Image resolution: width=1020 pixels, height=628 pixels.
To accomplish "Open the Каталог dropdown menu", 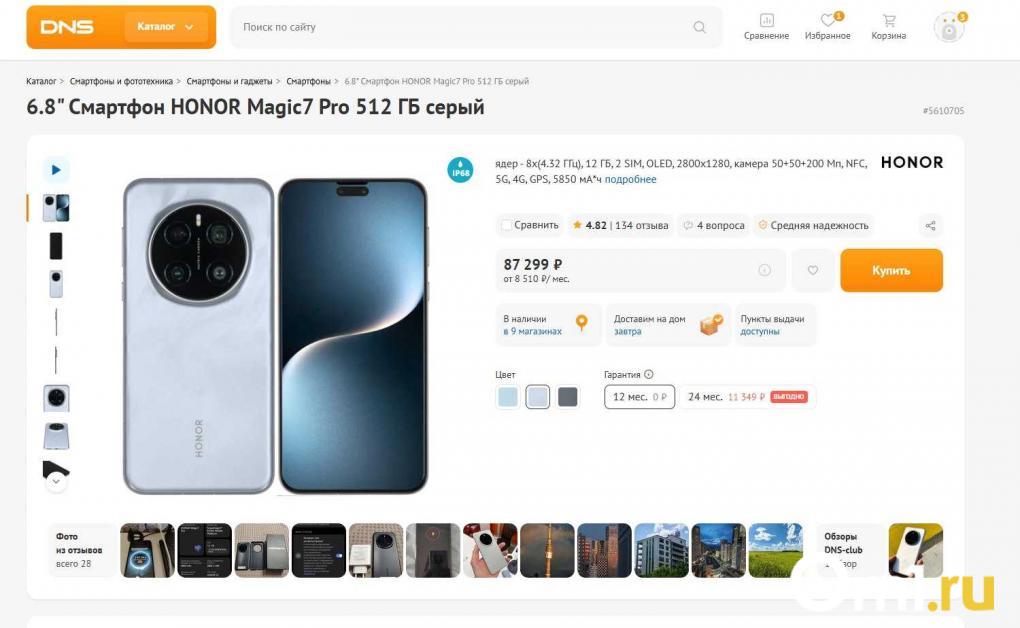I will click(x=165, y=27).
